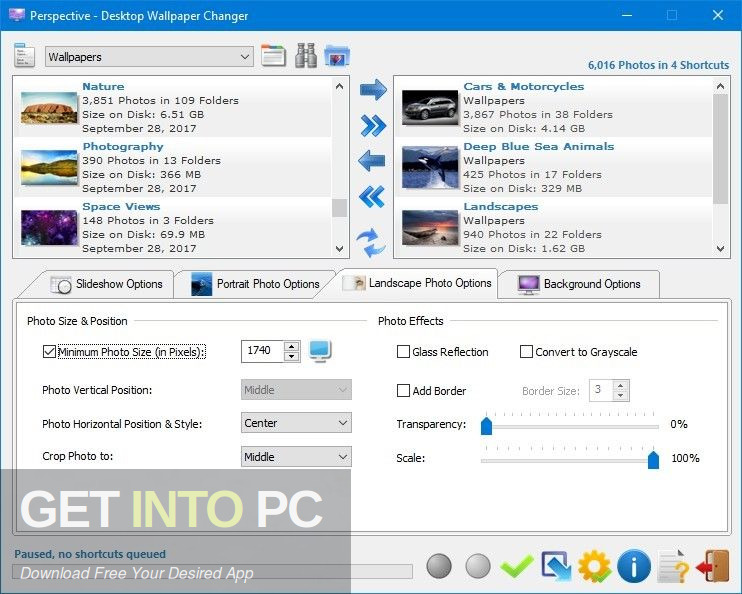Switch to the Slideshow Options tab
Screen dimensions: 742x594
107,284
